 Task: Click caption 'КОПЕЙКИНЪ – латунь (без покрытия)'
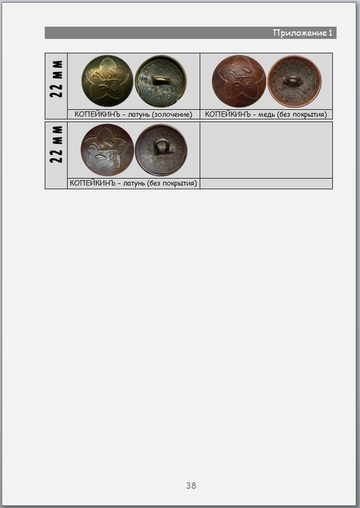point(133,183)
